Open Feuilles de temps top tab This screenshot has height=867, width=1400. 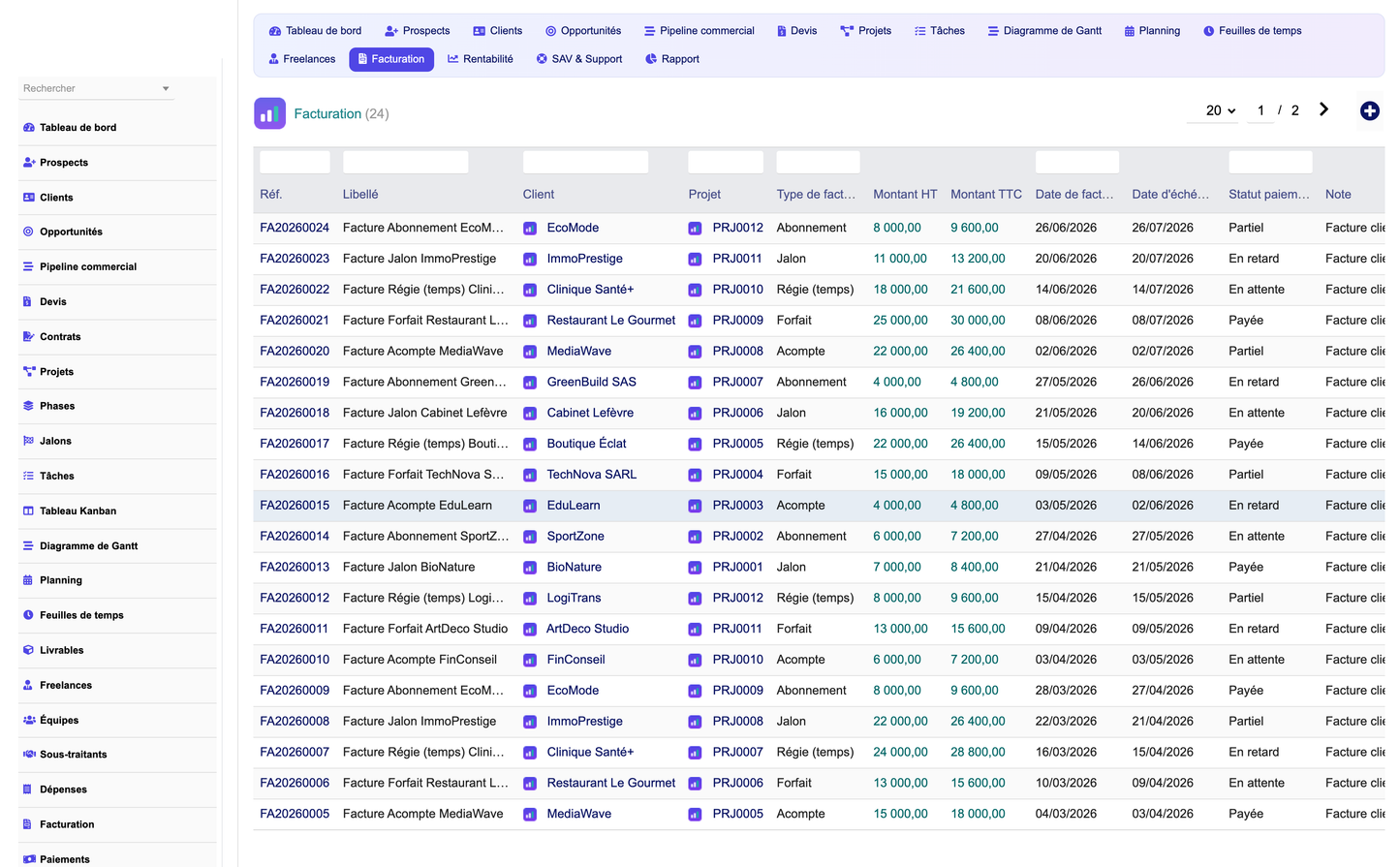point(1252,31)
